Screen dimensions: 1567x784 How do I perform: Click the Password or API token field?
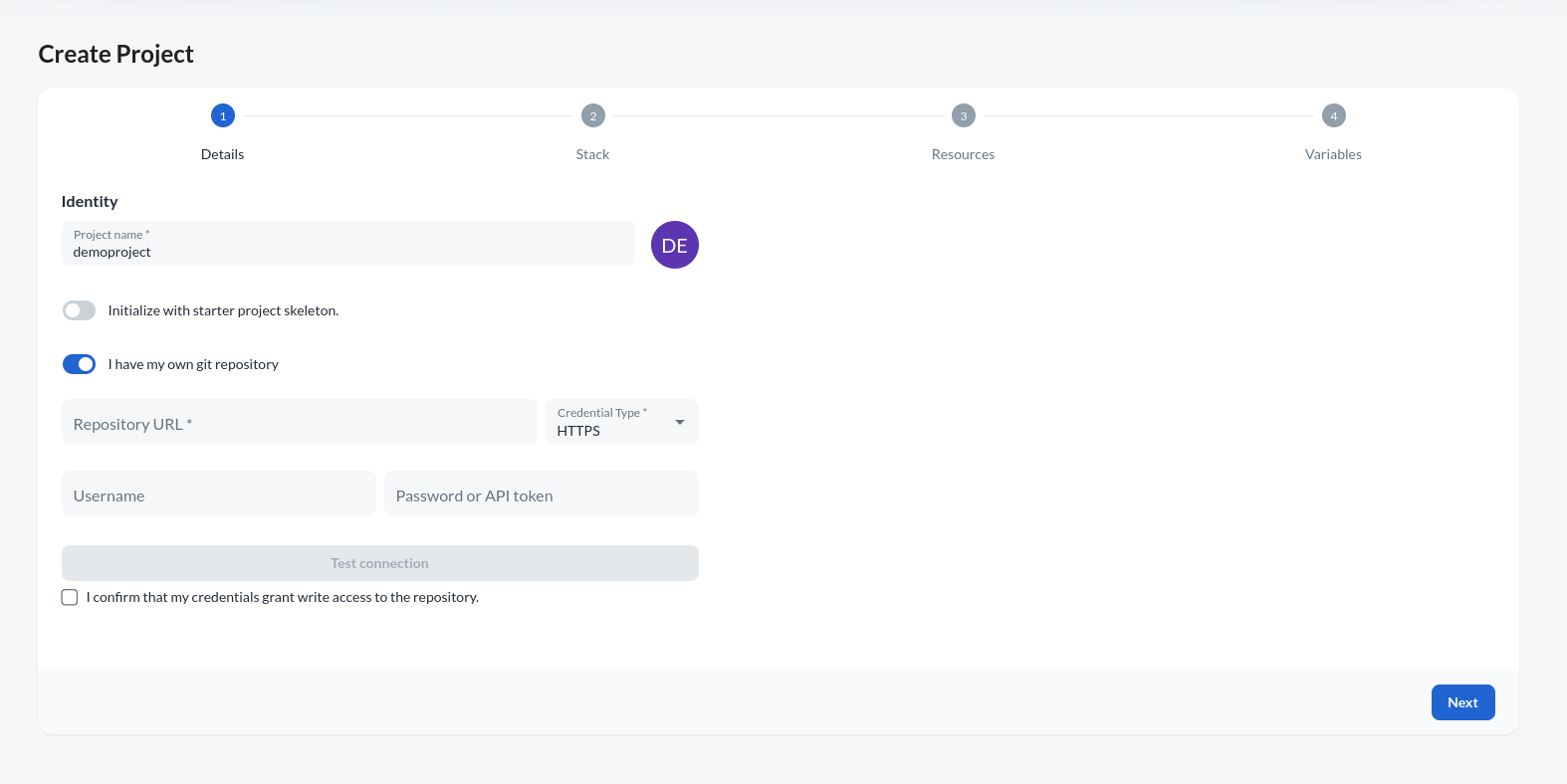click(541, 494)
